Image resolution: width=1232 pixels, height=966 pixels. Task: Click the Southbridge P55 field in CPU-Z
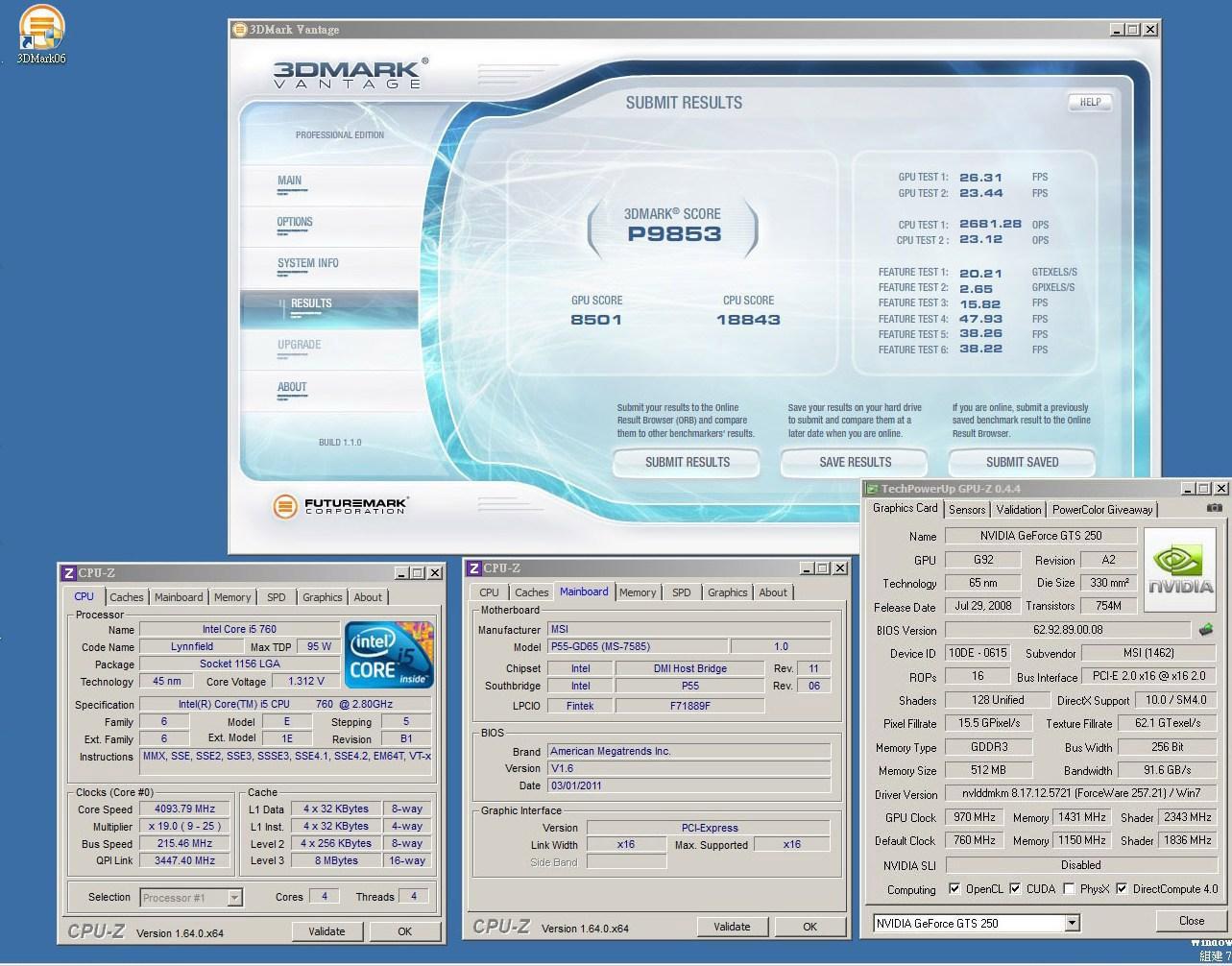coord(690,687)
